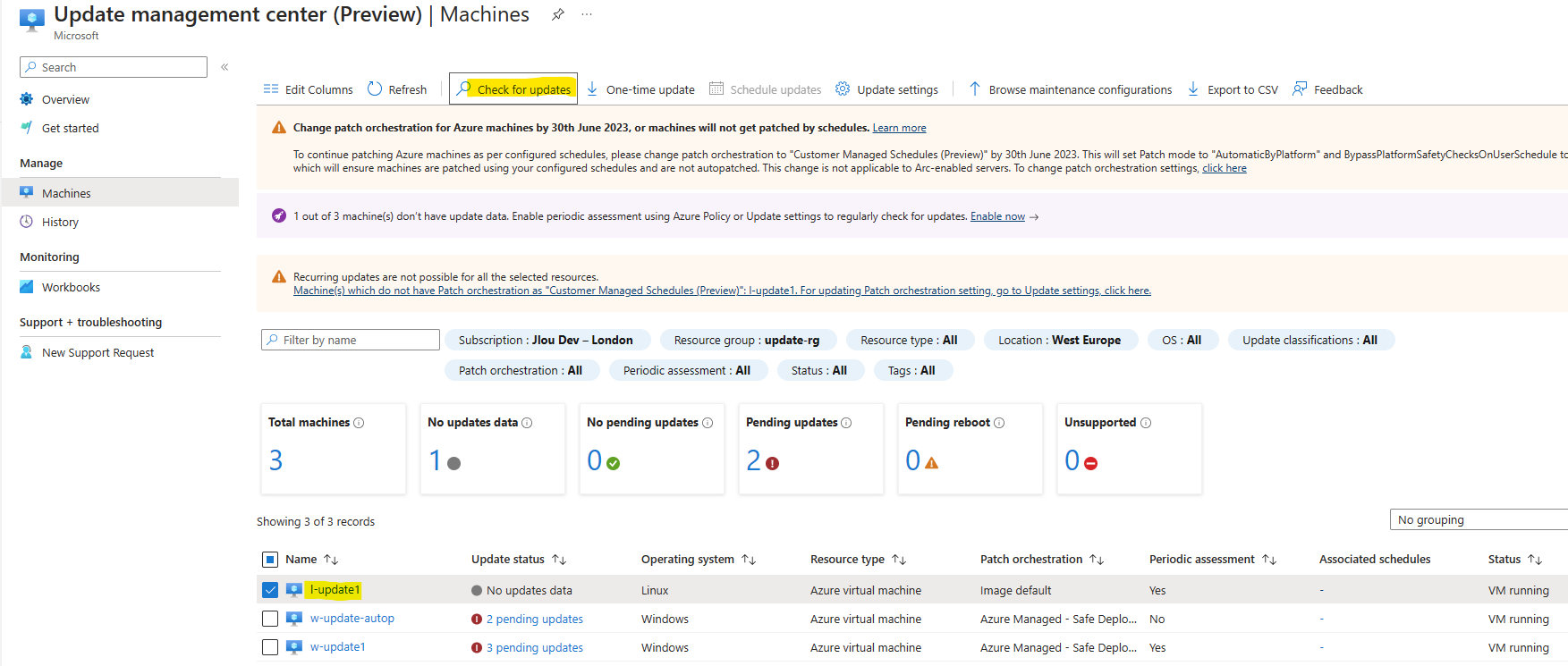Sort by Status column arrows
Screen dimensions: 1568x666
pos(1535,560)
